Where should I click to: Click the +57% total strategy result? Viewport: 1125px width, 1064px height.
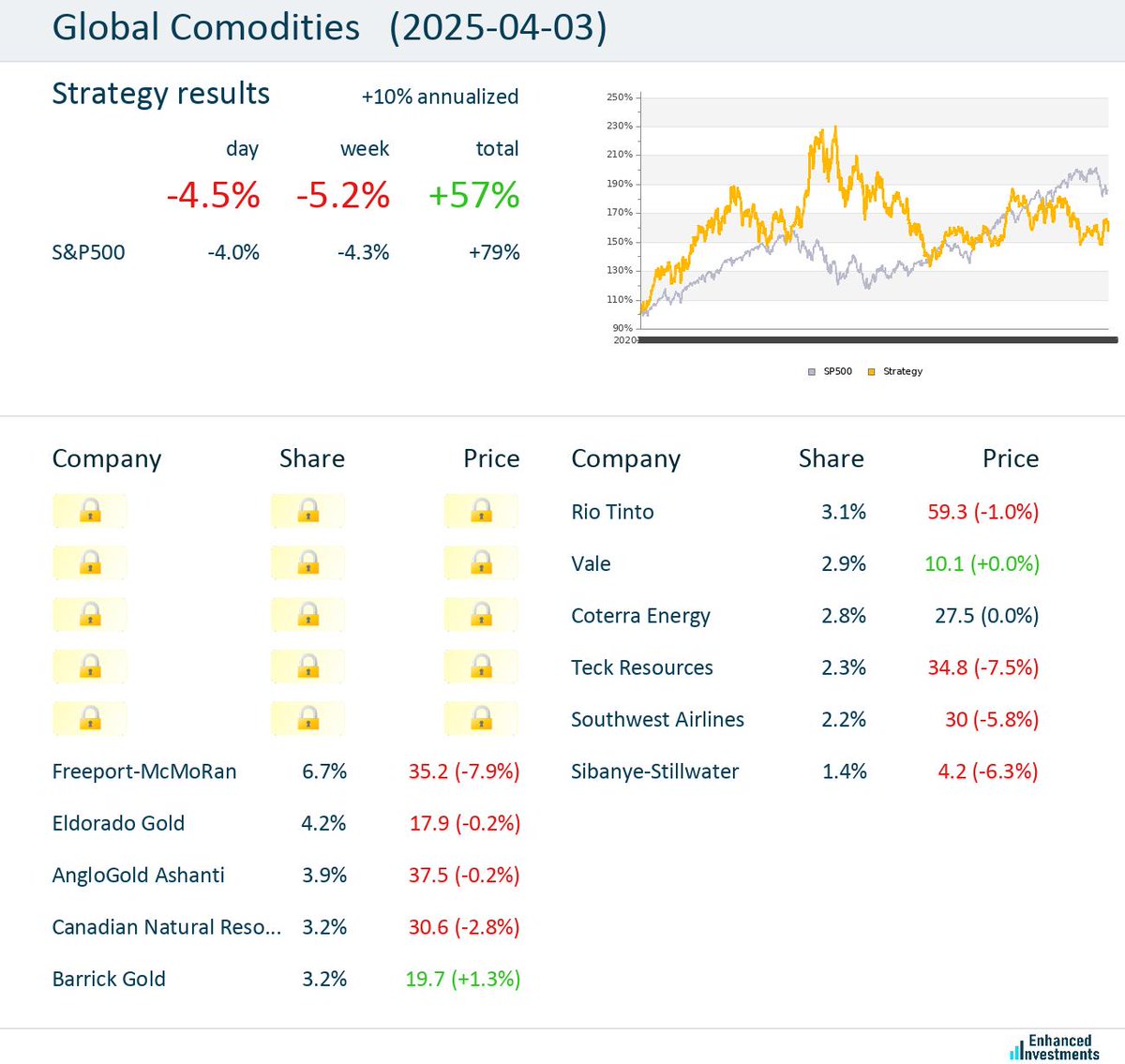[473, 195]
